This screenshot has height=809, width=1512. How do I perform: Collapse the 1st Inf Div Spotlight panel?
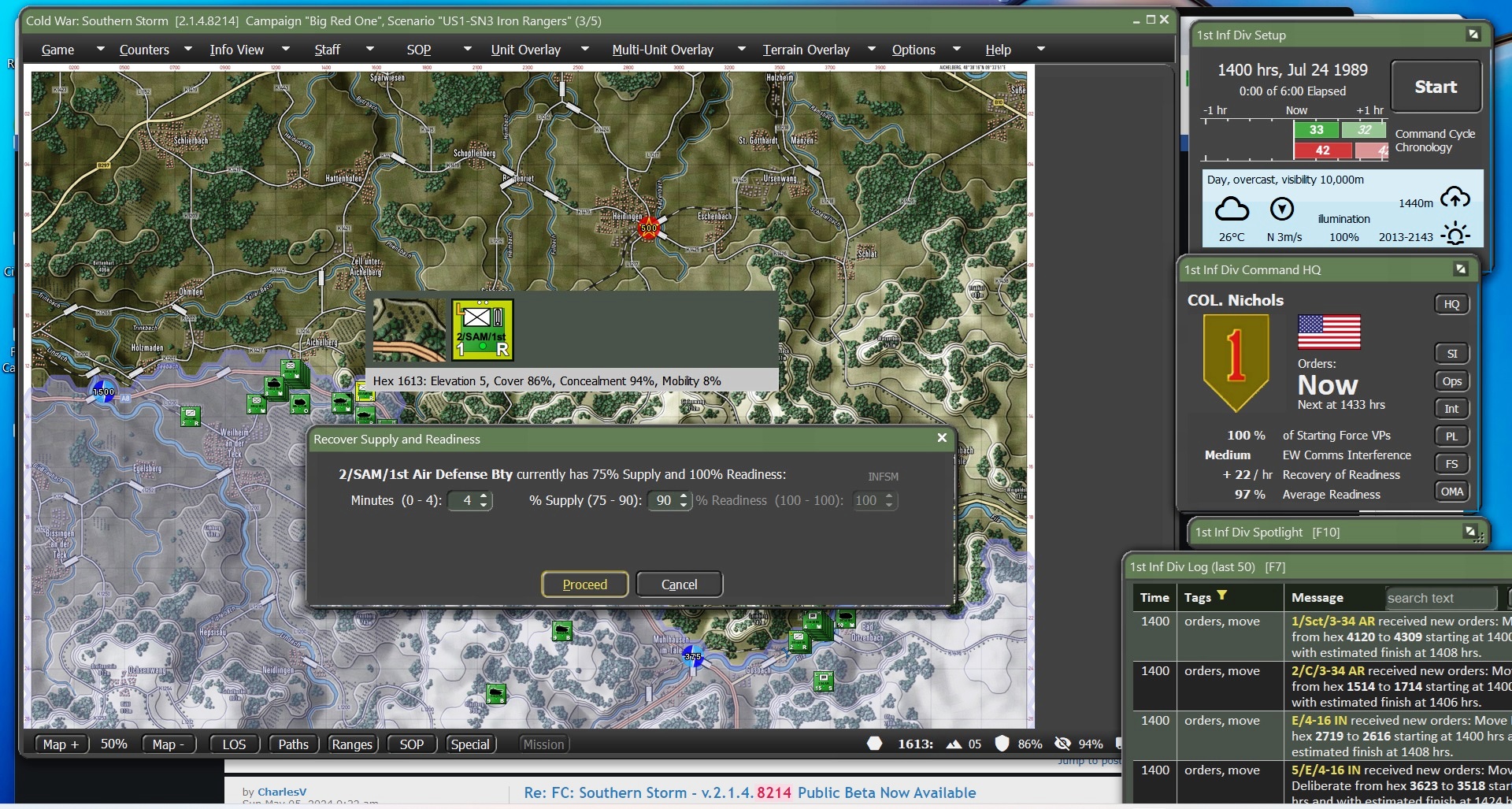(1470, 532)
